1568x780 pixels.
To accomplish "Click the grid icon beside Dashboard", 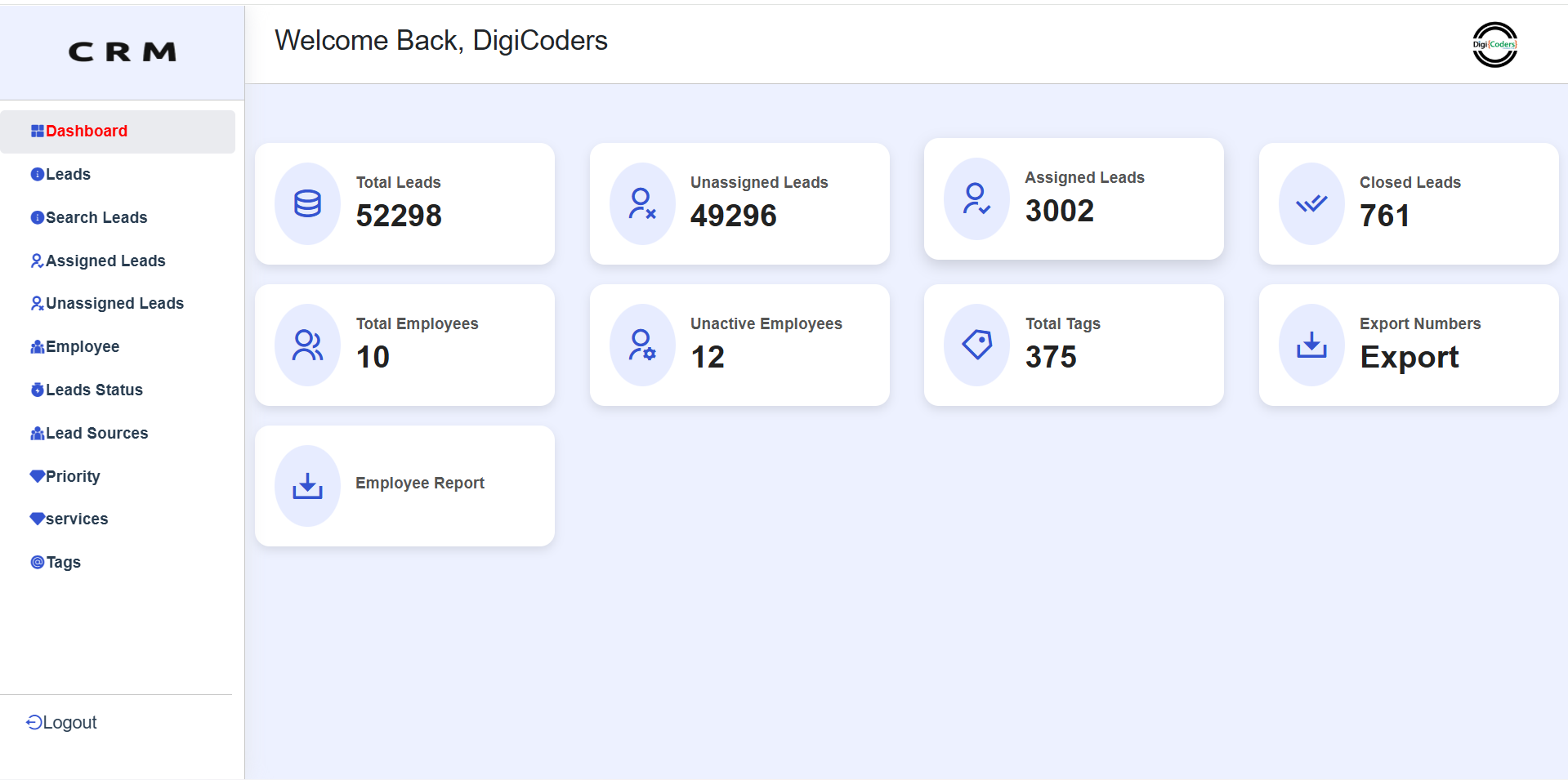I will click(38, 131).
